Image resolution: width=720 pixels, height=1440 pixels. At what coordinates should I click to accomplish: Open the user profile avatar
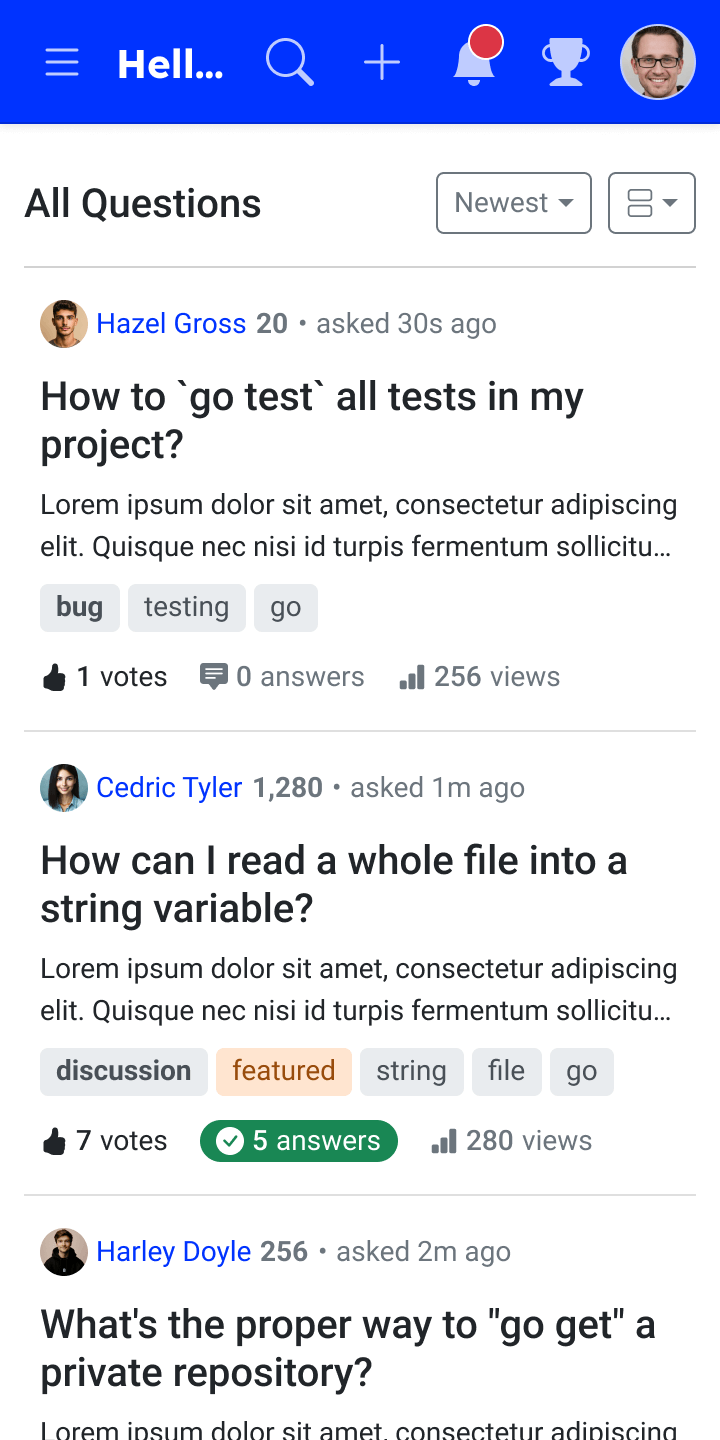(x=658, y=62)
